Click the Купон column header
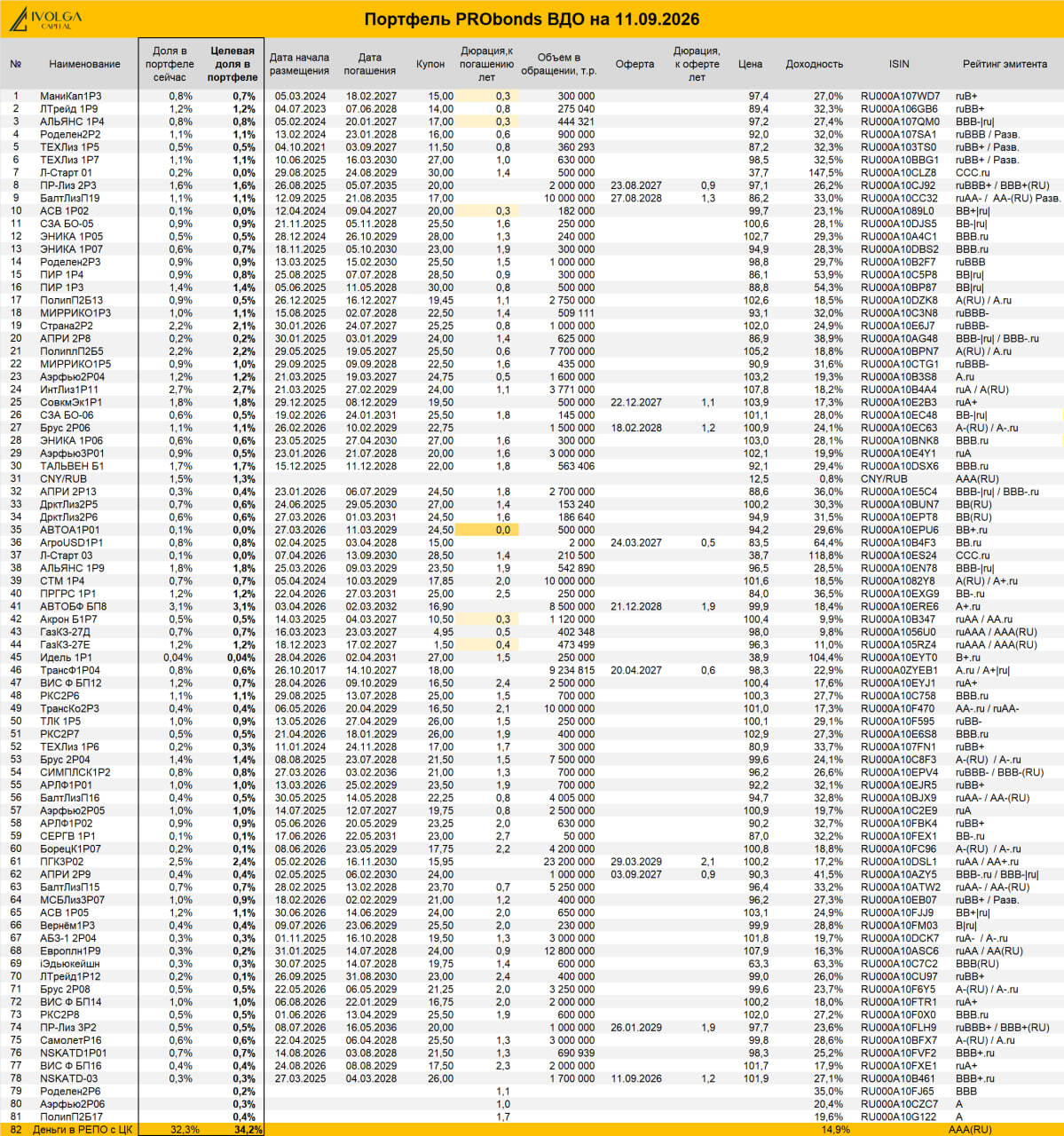Screen dimensions: 1064x1136 pos(430,64)
